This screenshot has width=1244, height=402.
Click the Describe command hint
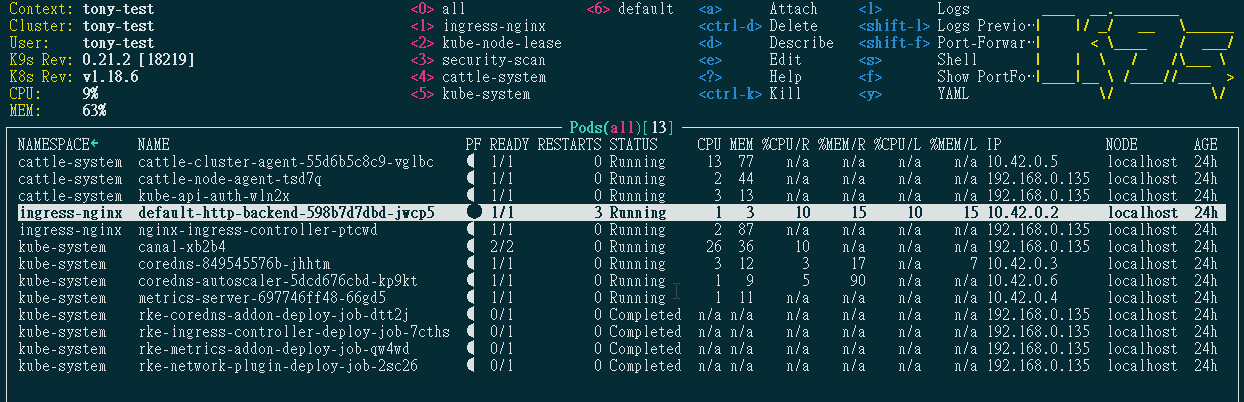(x=801, y=43)
